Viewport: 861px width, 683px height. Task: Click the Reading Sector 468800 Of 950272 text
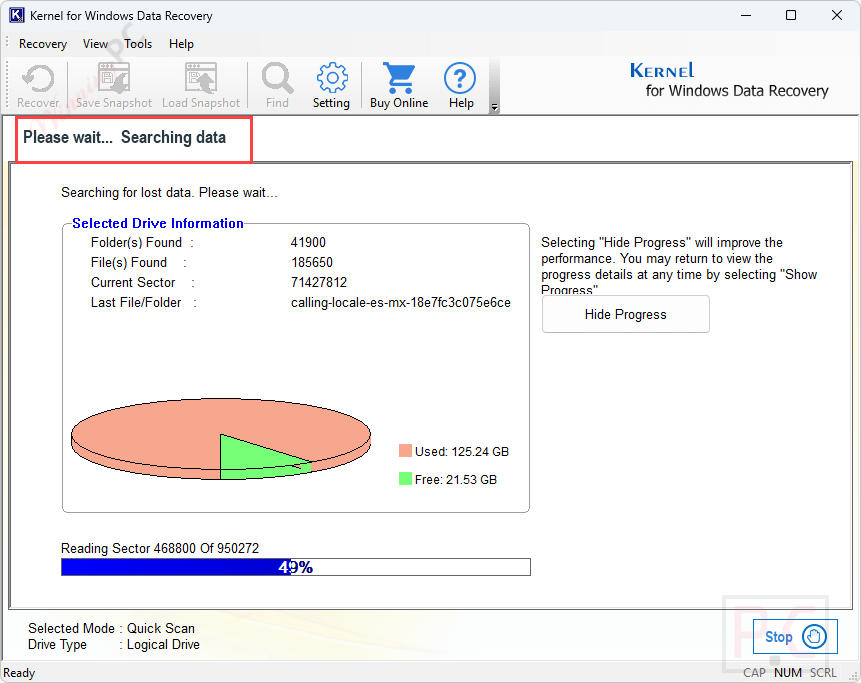[160, 548]
